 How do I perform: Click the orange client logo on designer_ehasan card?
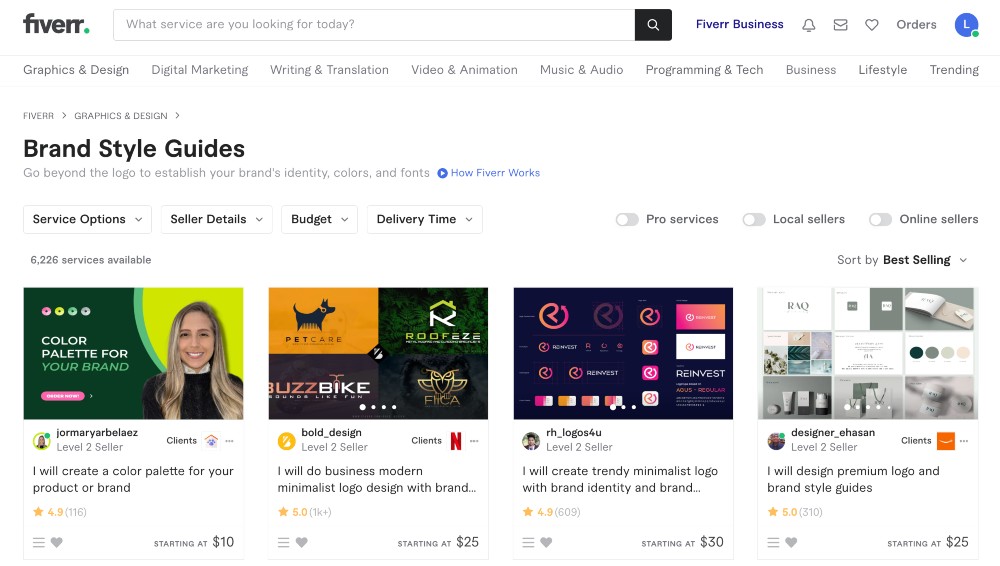click(x=946, y=441)
